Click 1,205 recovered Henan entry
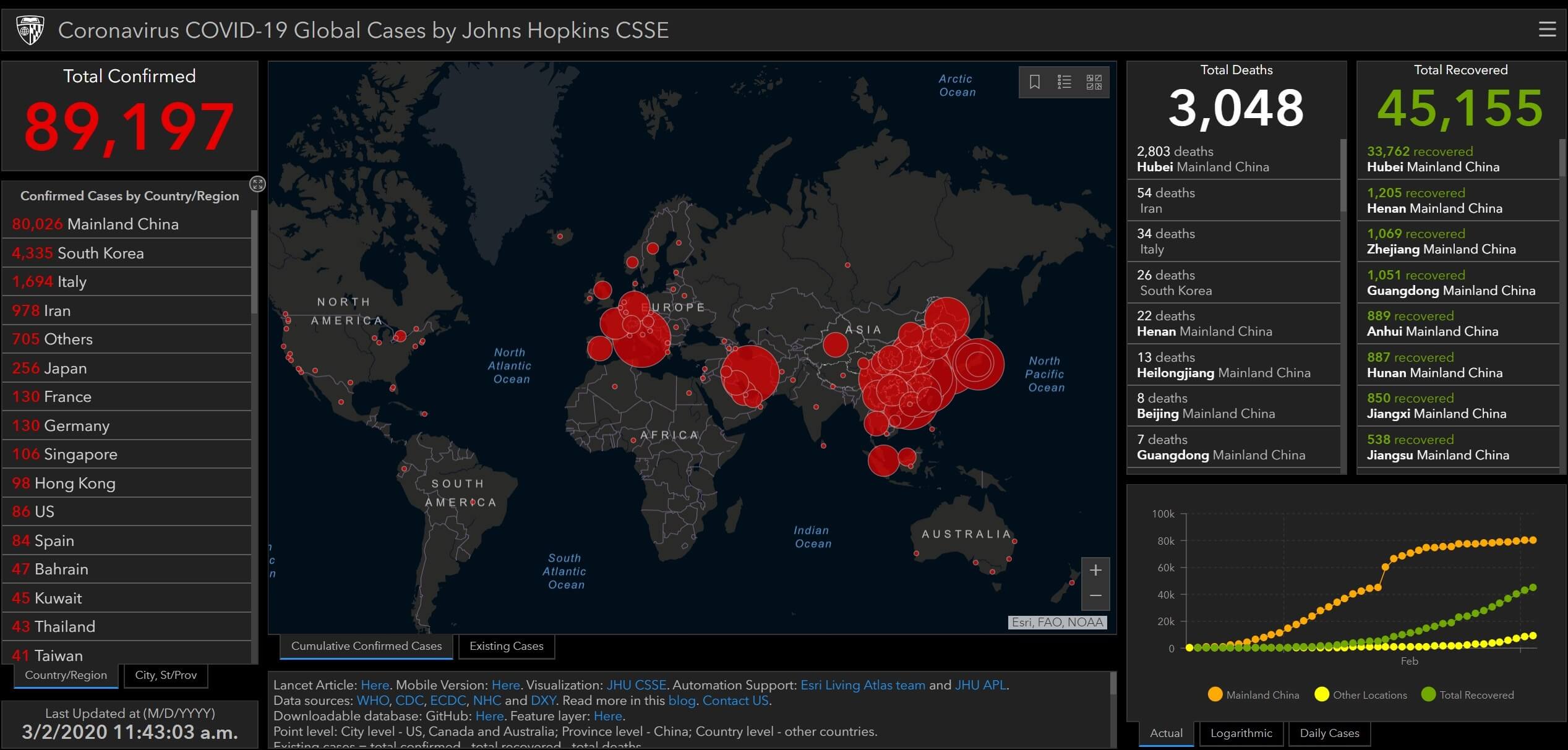1568x750 pixels. coord(1458,200)
